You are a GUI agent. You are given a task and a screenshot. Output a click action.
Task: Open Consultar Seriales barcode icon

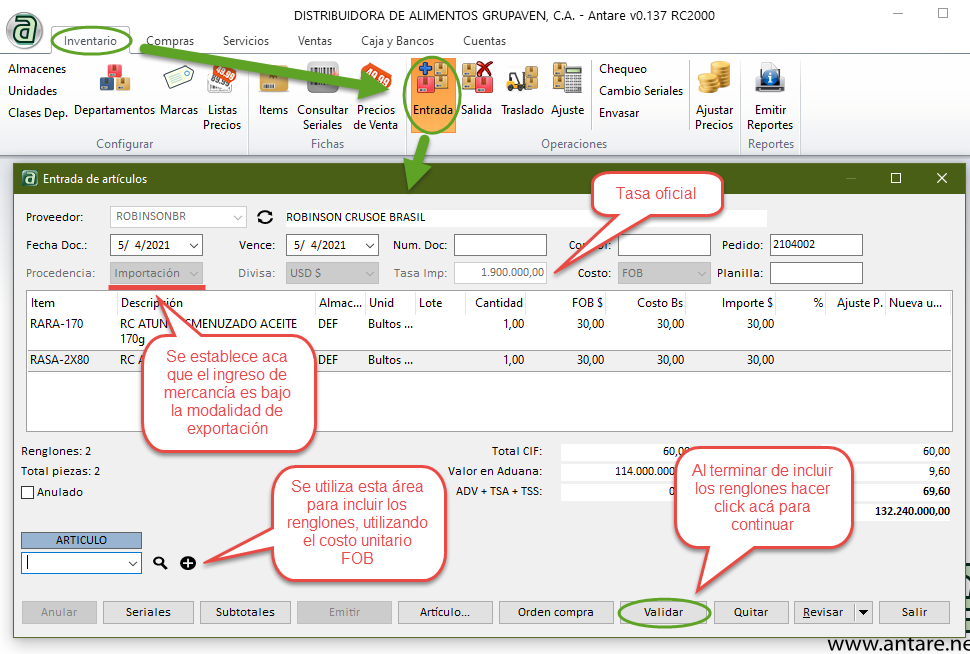click(x=323, y=79)
